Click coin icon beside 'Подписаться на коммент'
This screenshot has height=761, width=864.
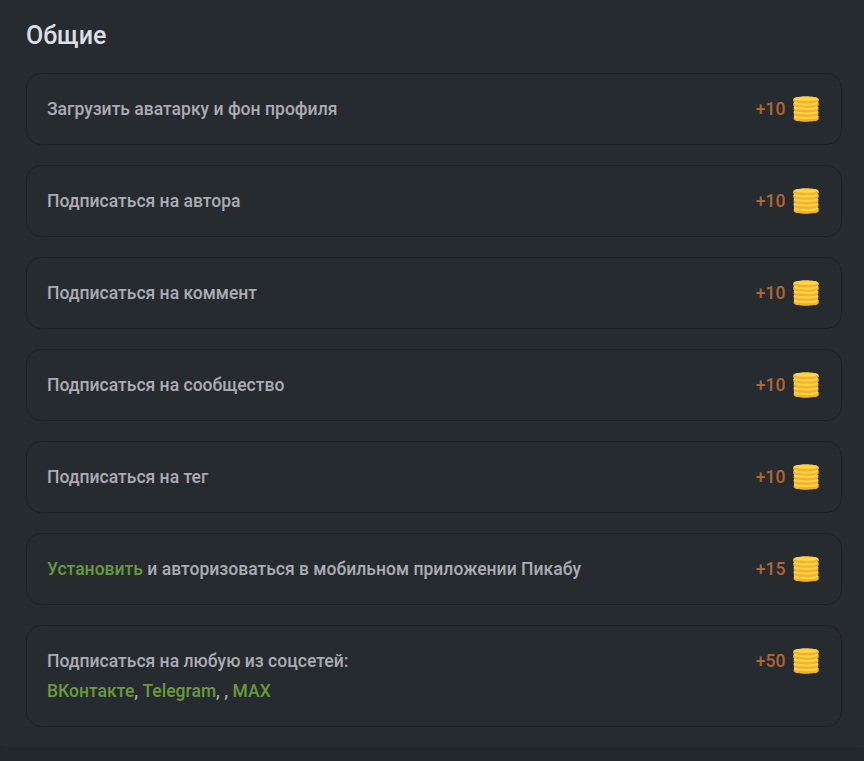(x=806, y=293)
